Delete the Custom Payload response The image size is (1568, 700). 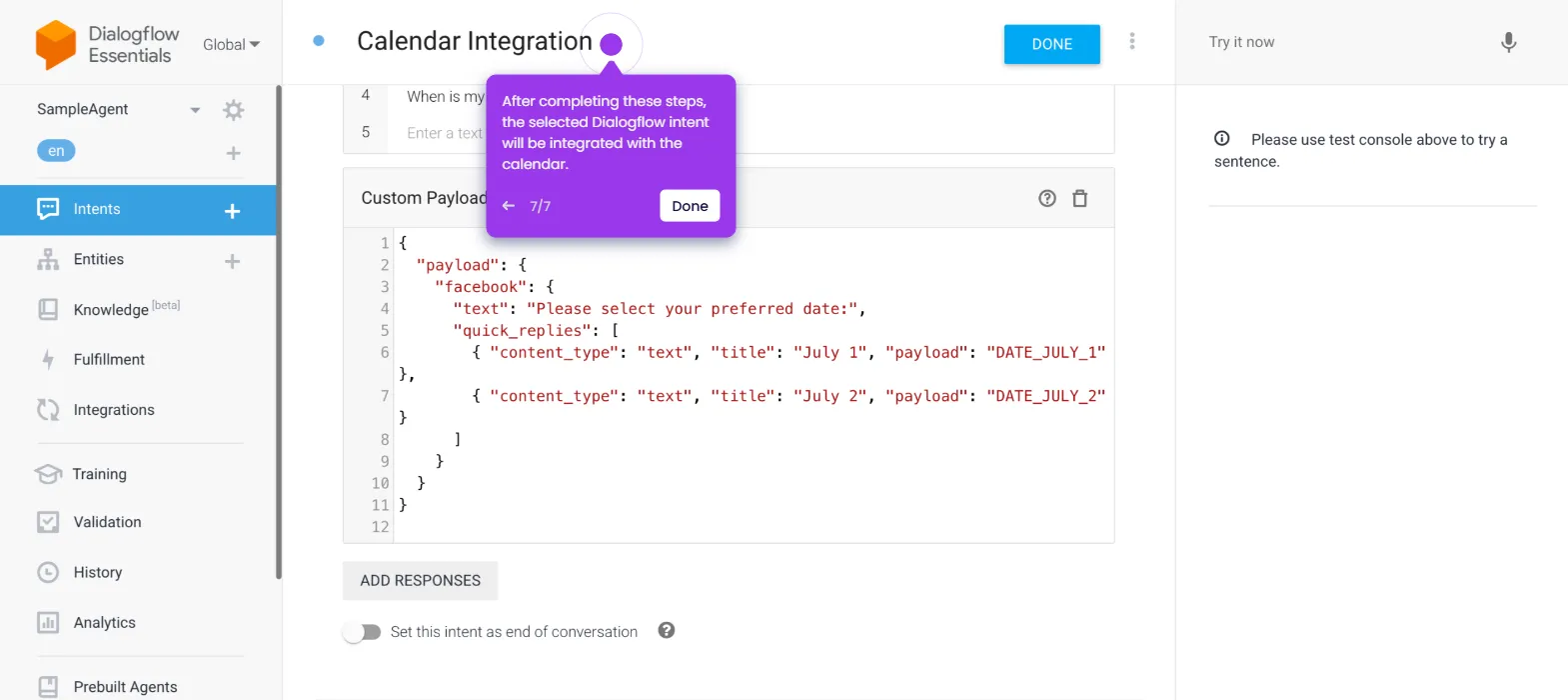[x=1080, y=198]
